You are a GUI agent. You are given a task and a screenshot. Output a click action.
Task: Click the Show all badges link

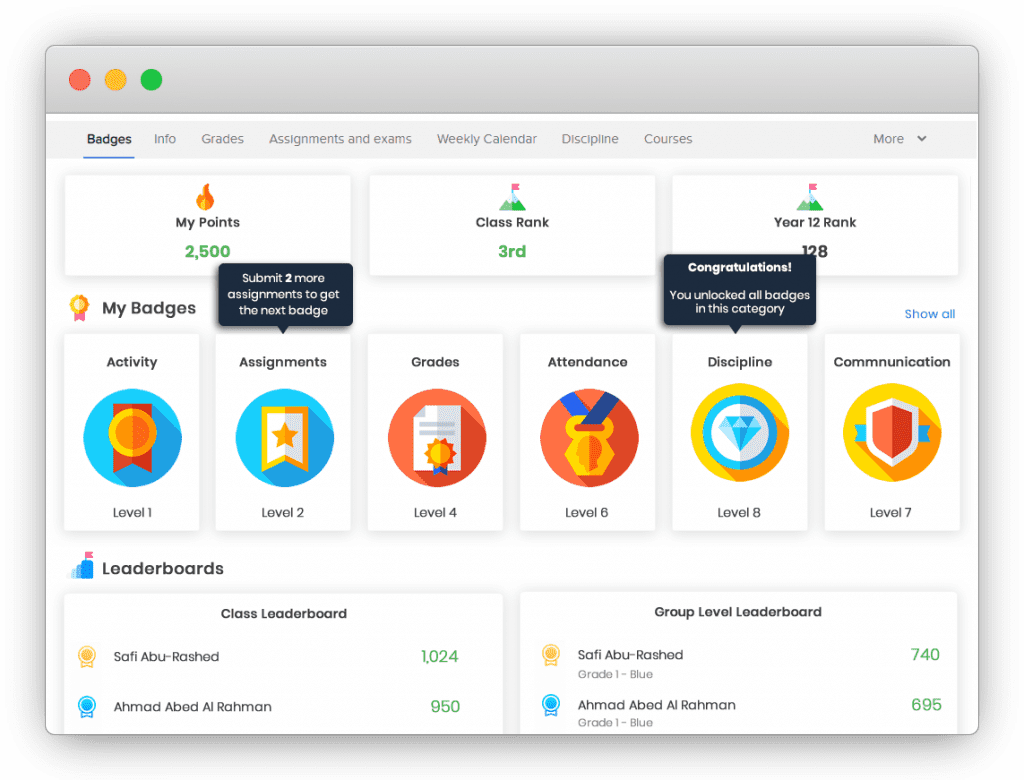click(x=929, y=314)
